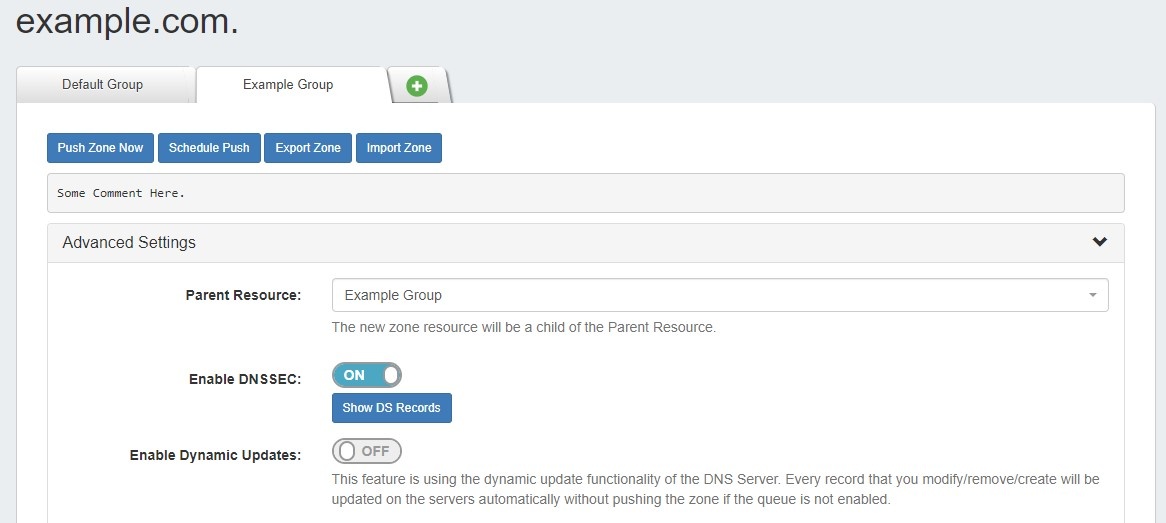Click the dynamic update feature description text
This screenshot has height=523, width=1166.
pyautogui.click(x=715, y=489)
